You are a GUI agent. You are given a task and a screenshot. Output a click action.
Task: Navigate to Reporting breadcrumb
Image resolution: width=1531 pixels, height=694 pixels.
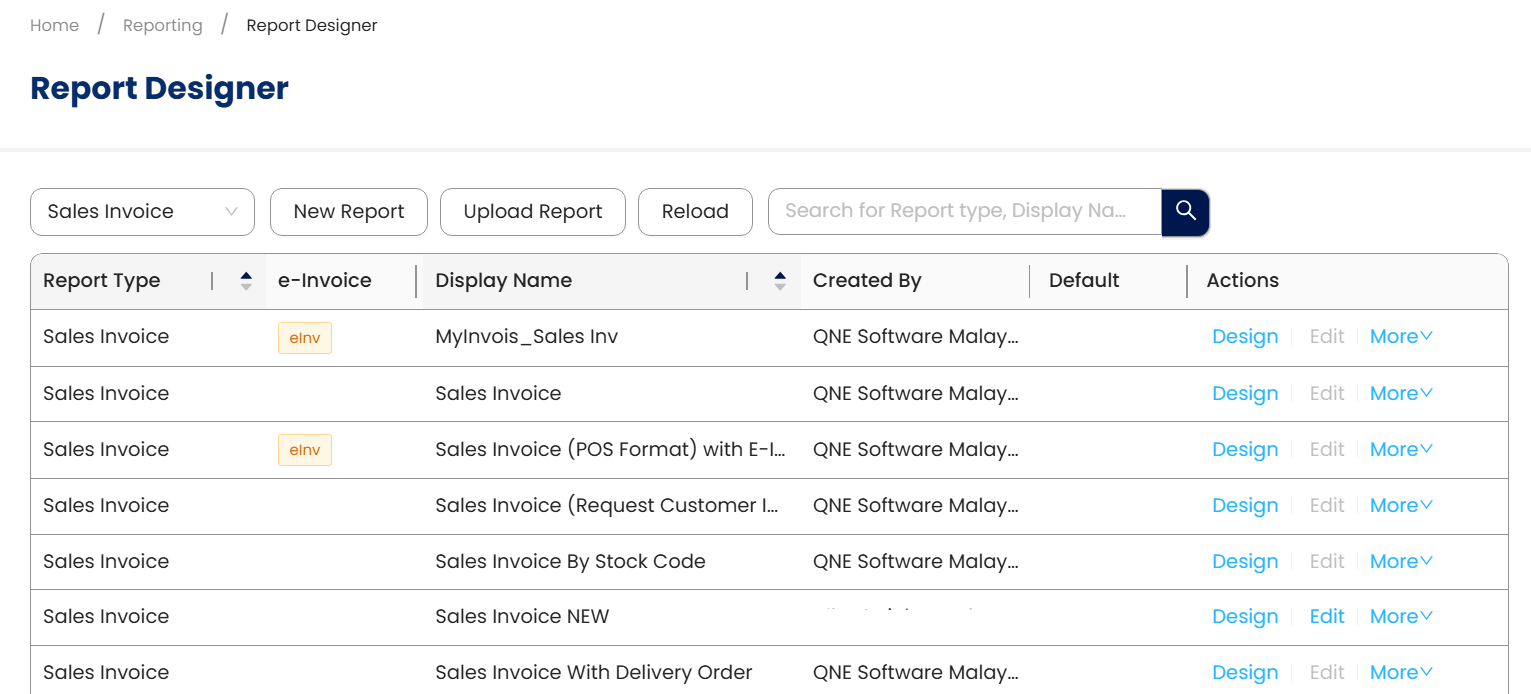pos(163,26)
